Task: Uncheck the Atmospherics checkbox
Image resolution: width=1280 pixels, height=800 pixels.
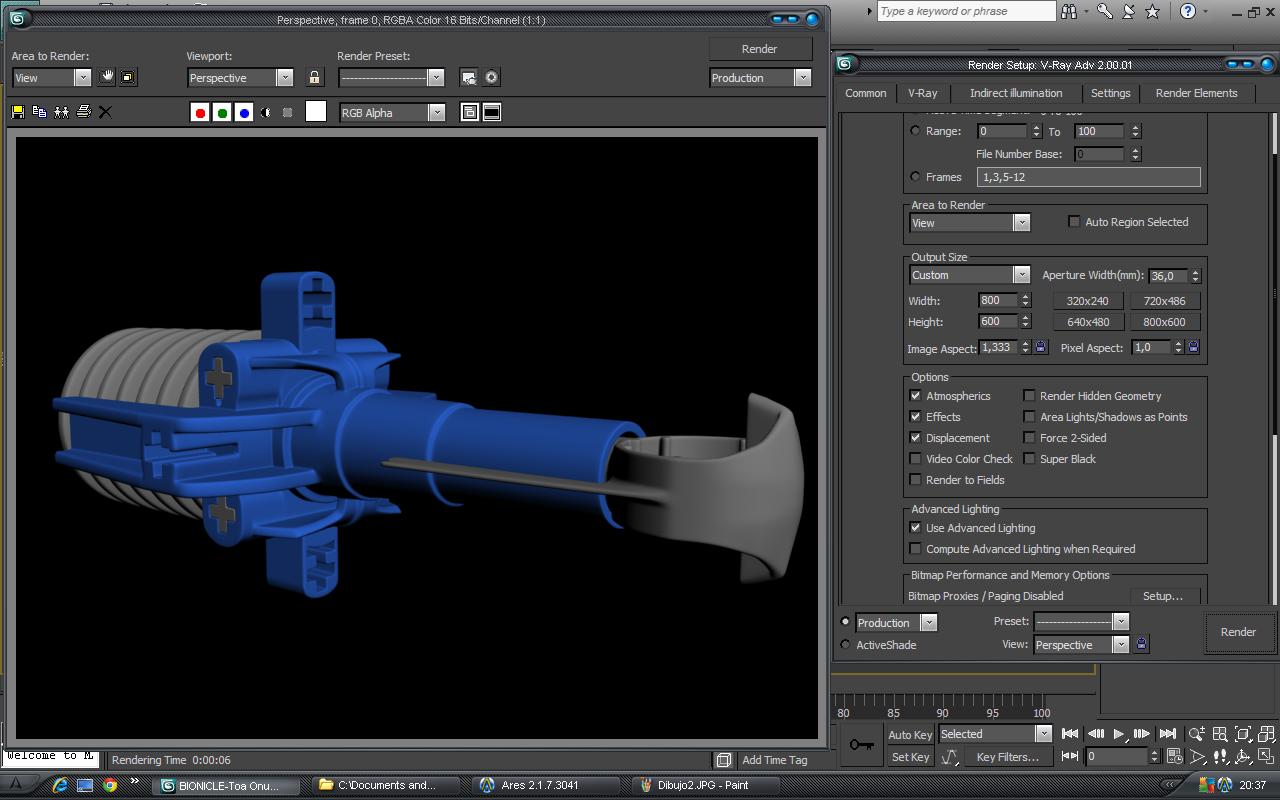Action: (x=915, y=396)
